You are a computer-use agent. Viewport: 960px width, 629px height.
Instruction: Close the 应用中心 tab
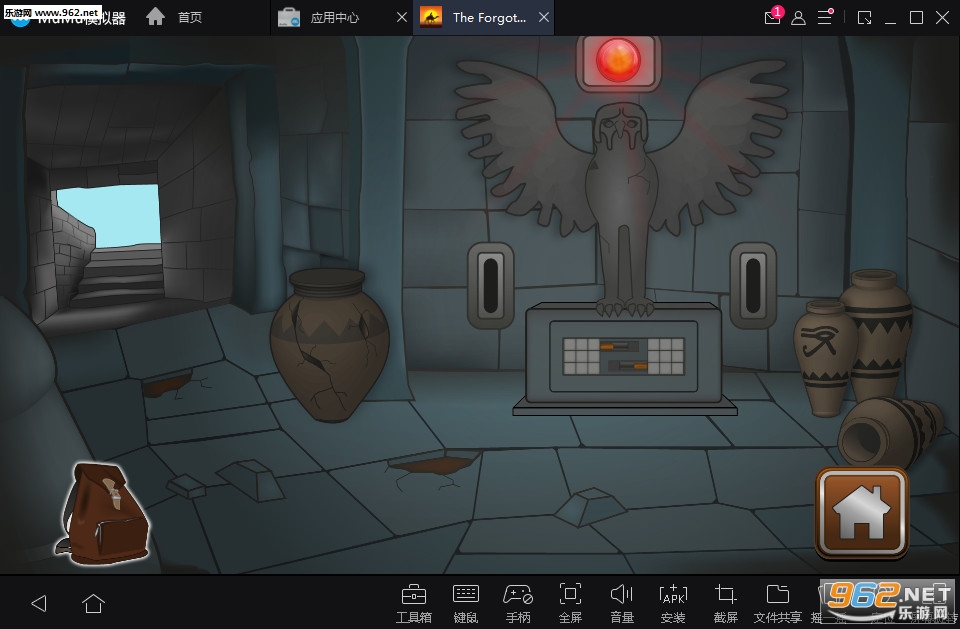(402, 17)
